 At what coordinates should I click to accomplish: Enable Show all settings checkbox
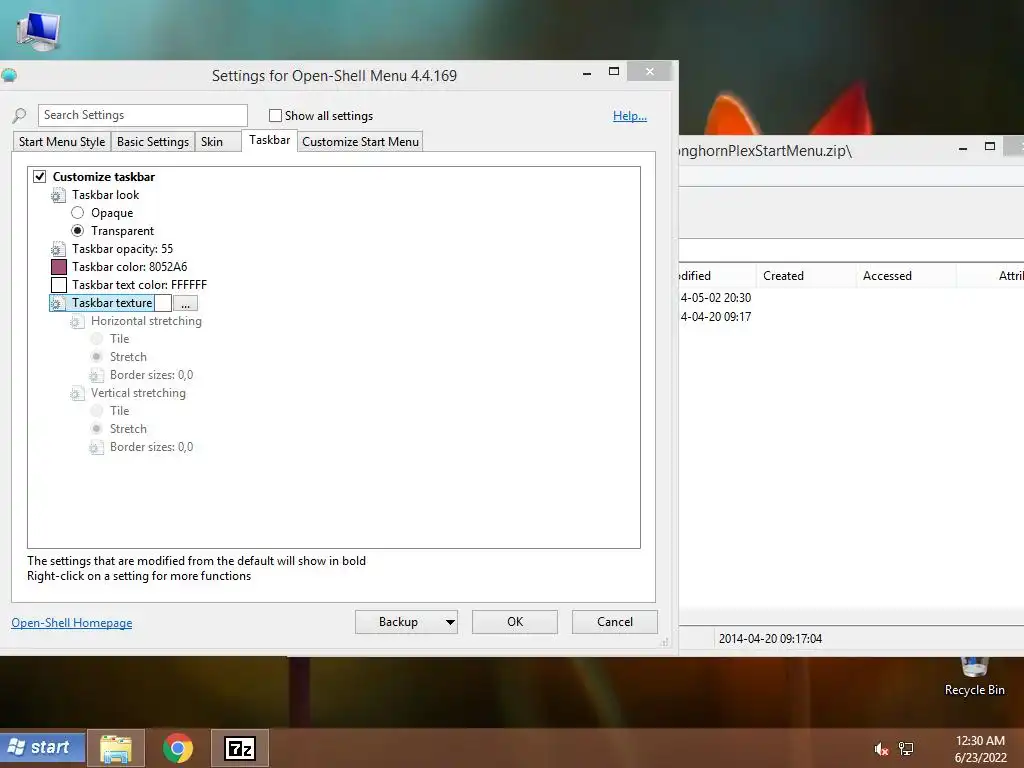tap(276, 116)
